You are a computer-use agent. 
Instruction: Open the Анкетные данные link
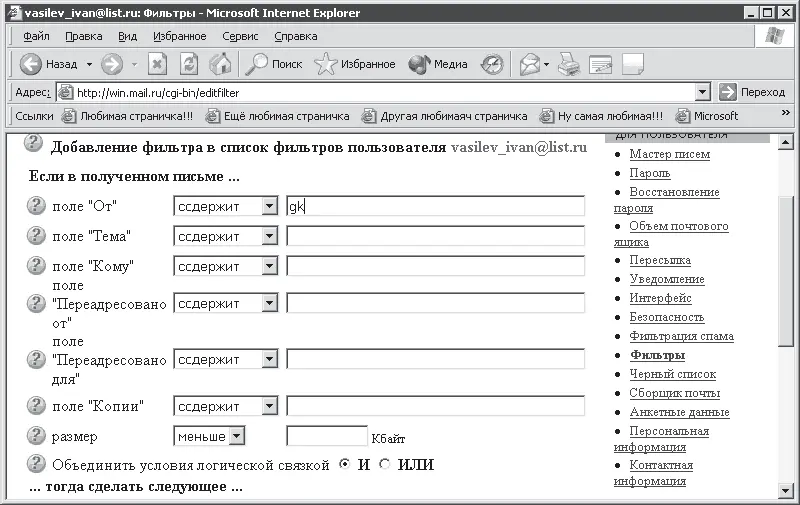click(x=679, y=412)
